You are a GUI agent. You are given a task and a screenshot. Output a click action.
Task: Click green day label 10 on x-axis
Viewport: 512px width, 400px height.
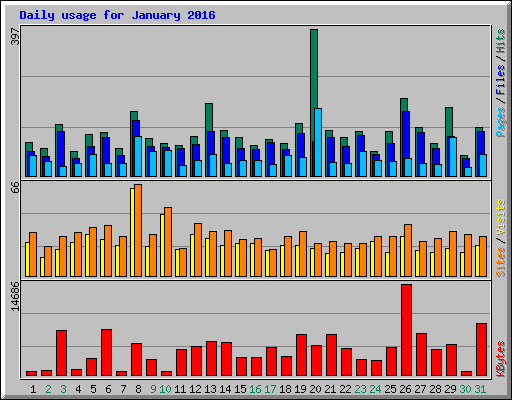165,389
